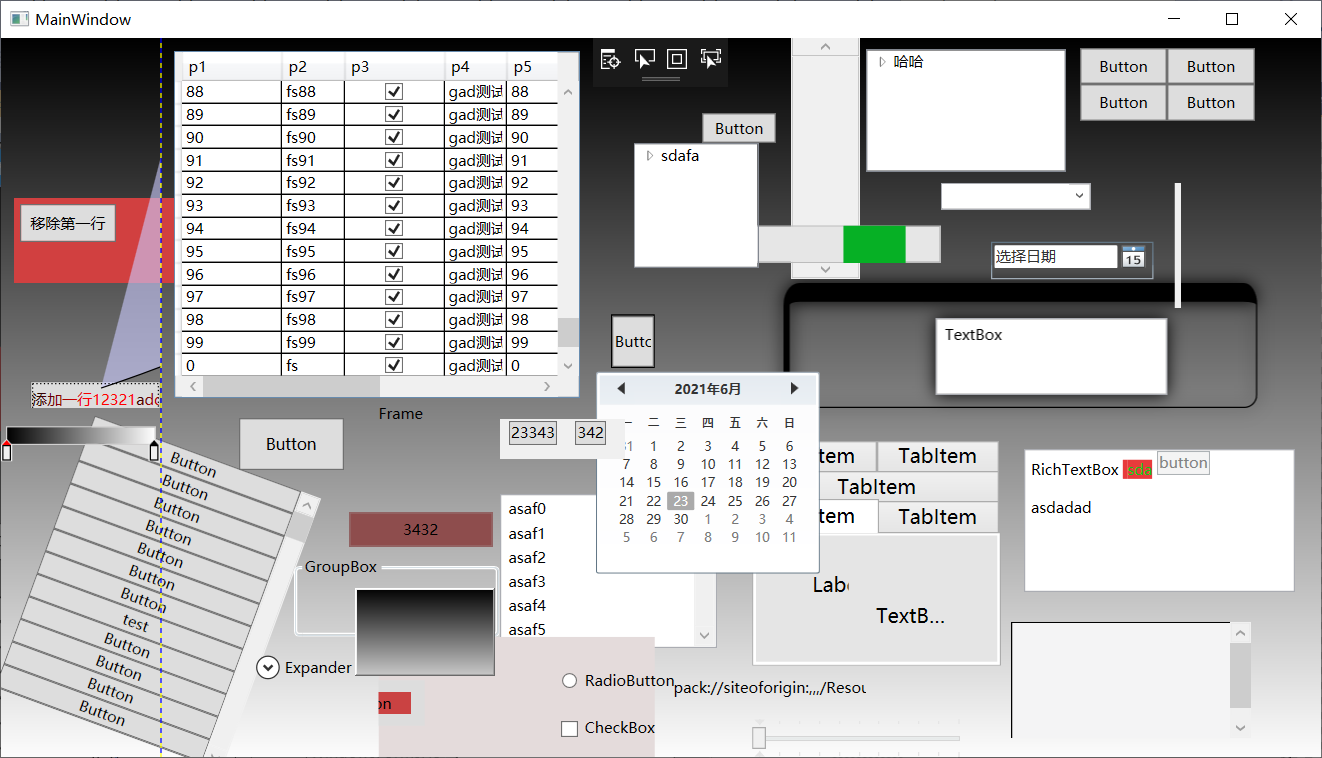Toggle the checkbox in the fs99 row
This screenshot has width=1322, height=758.
tap(394, 343)
